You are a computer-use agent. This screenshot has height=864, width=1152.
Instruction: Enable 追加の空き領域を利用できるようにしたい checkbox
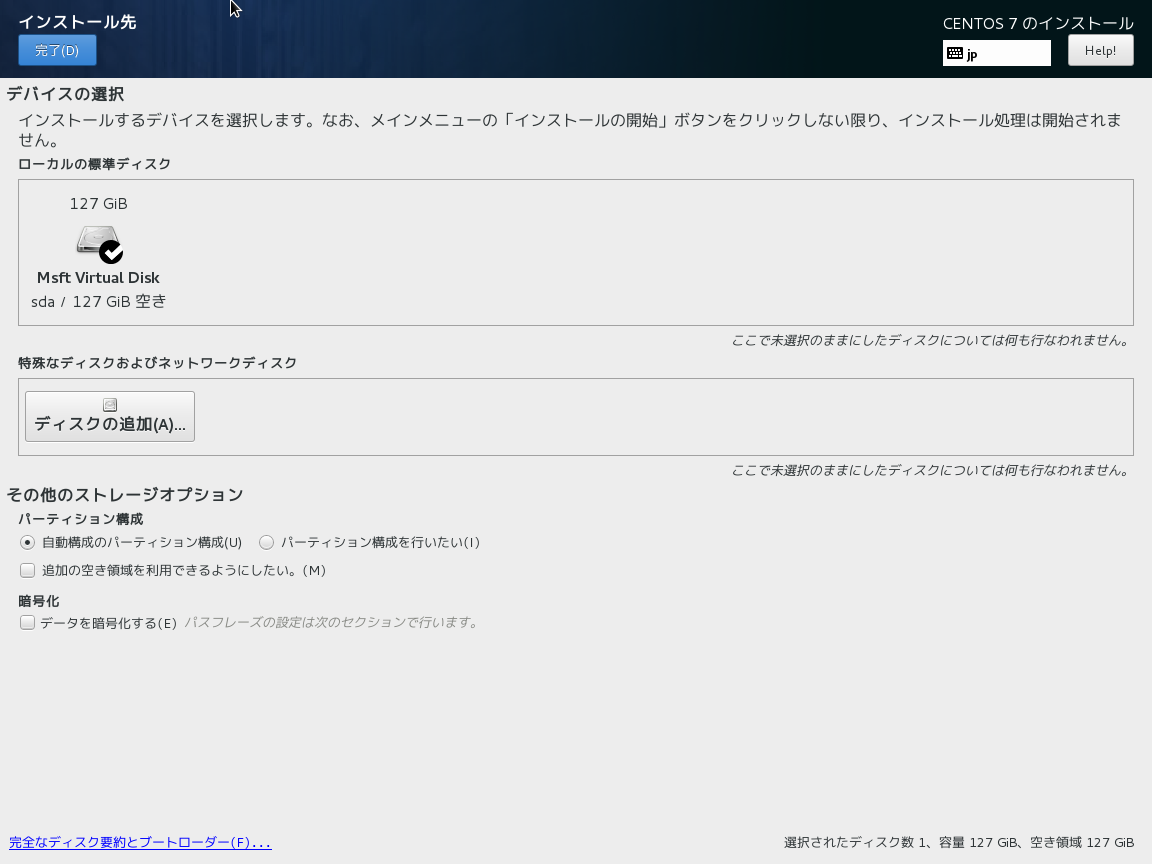tap(27, 570)
